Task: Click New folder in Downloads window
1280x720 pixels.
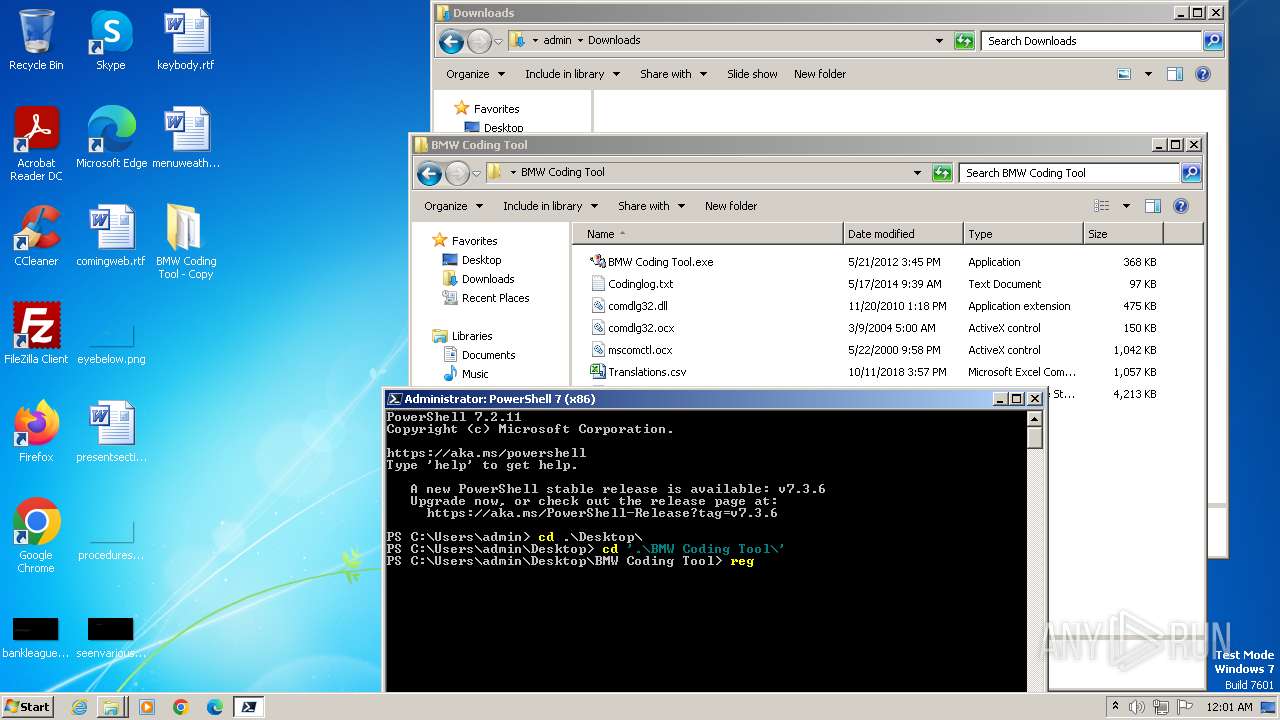Action: (x=820, y=74)
